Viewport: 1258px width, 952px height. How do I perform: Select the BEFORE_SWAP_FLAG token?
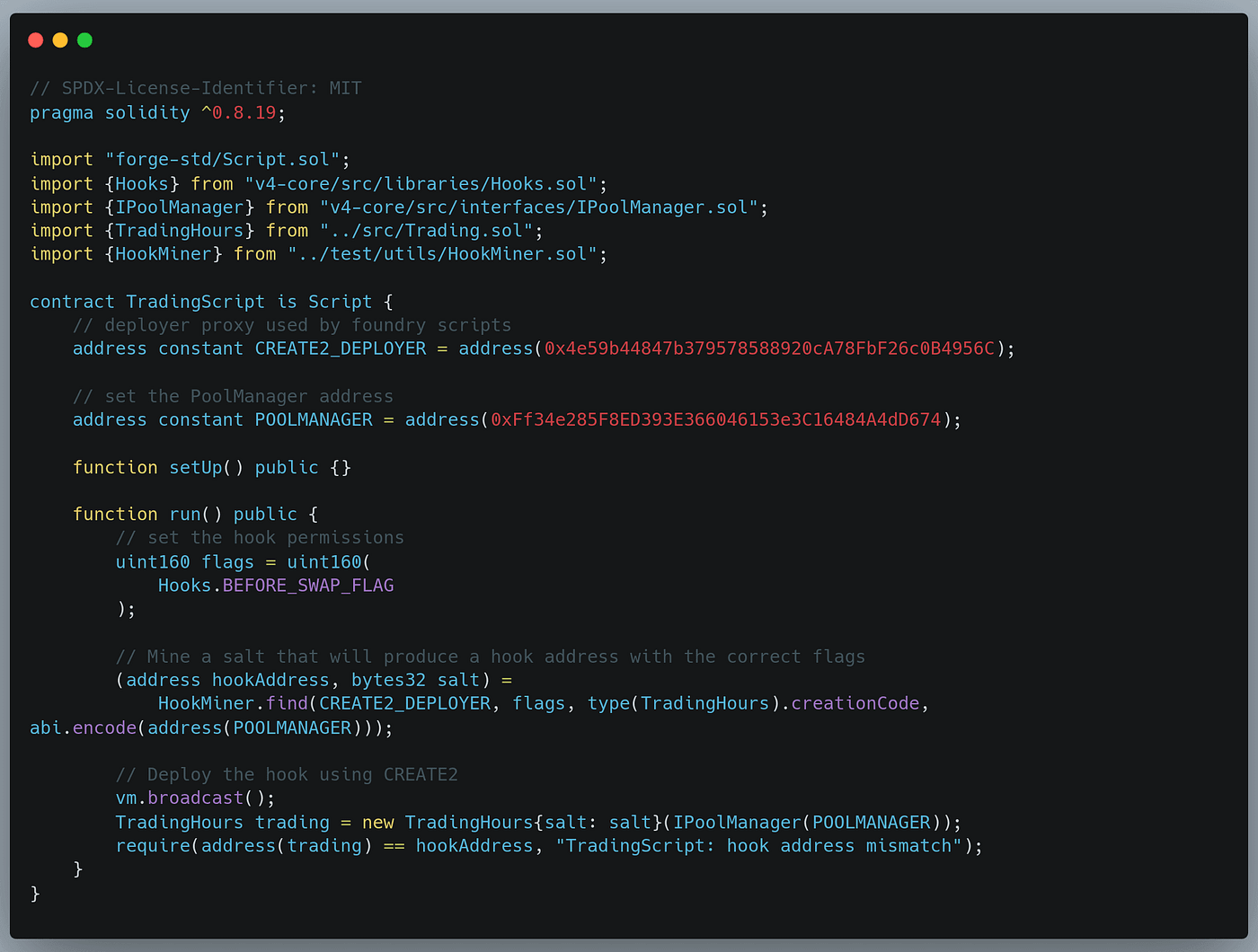coord(308,585)
